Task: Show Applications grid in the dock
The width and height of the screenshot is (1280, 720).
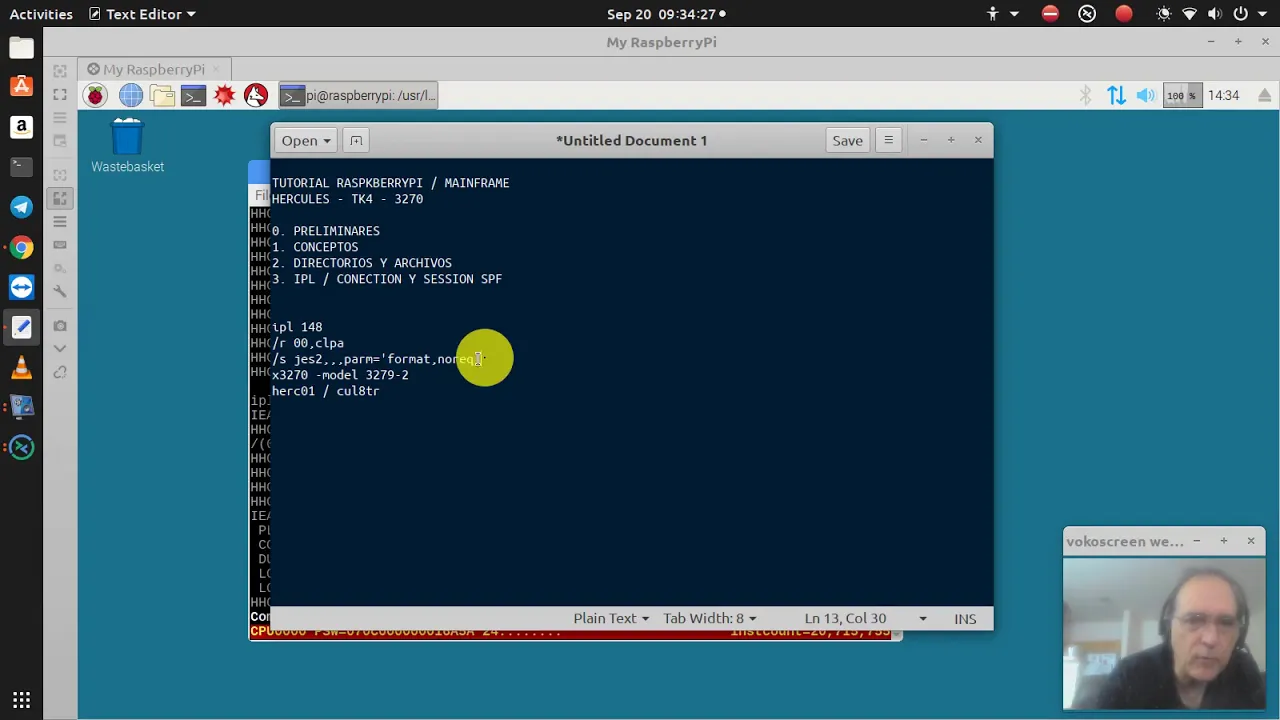Action: tap(21, 700)
